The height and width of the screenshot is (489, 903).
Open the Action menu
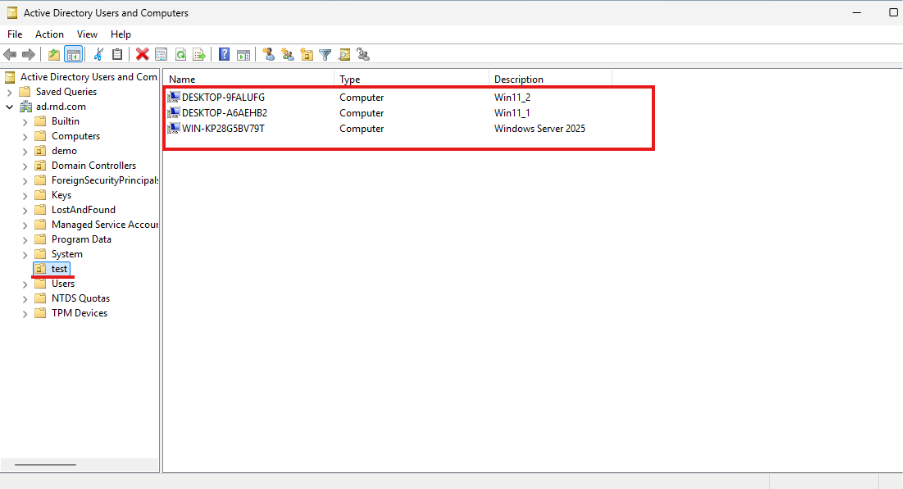(x=49, y=34)
